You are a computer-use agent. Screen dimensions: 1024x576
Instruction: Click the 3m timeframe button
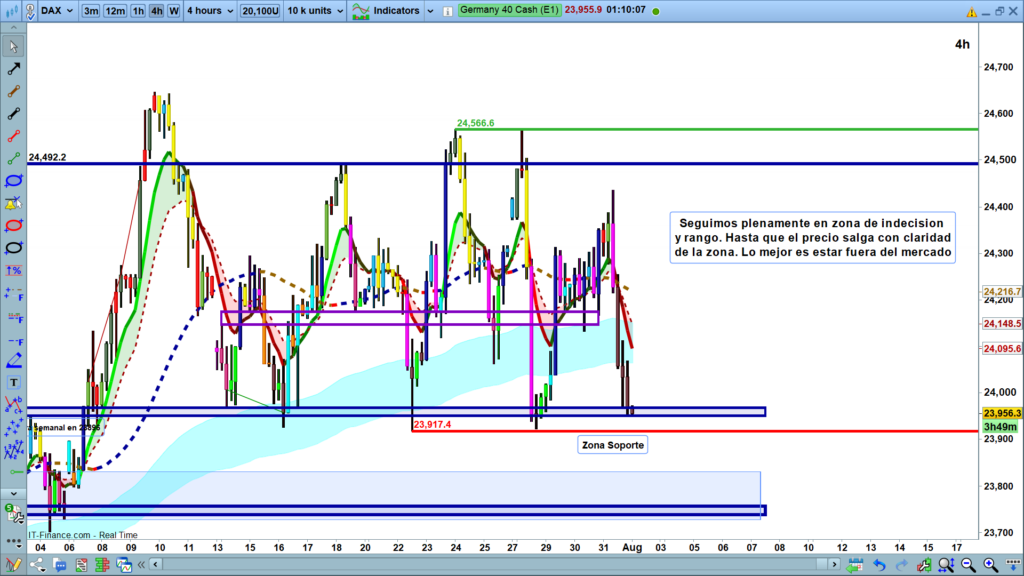coord(91,11)
